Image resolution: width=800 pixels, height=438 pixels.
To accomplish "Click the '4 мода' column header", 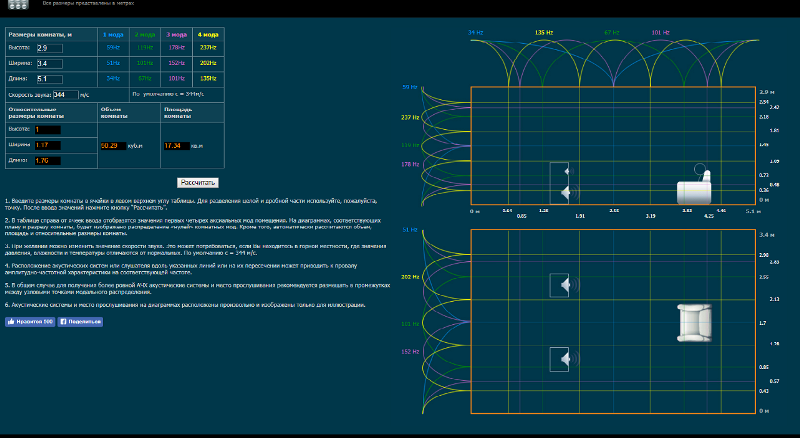I will [x=206, y=33].
